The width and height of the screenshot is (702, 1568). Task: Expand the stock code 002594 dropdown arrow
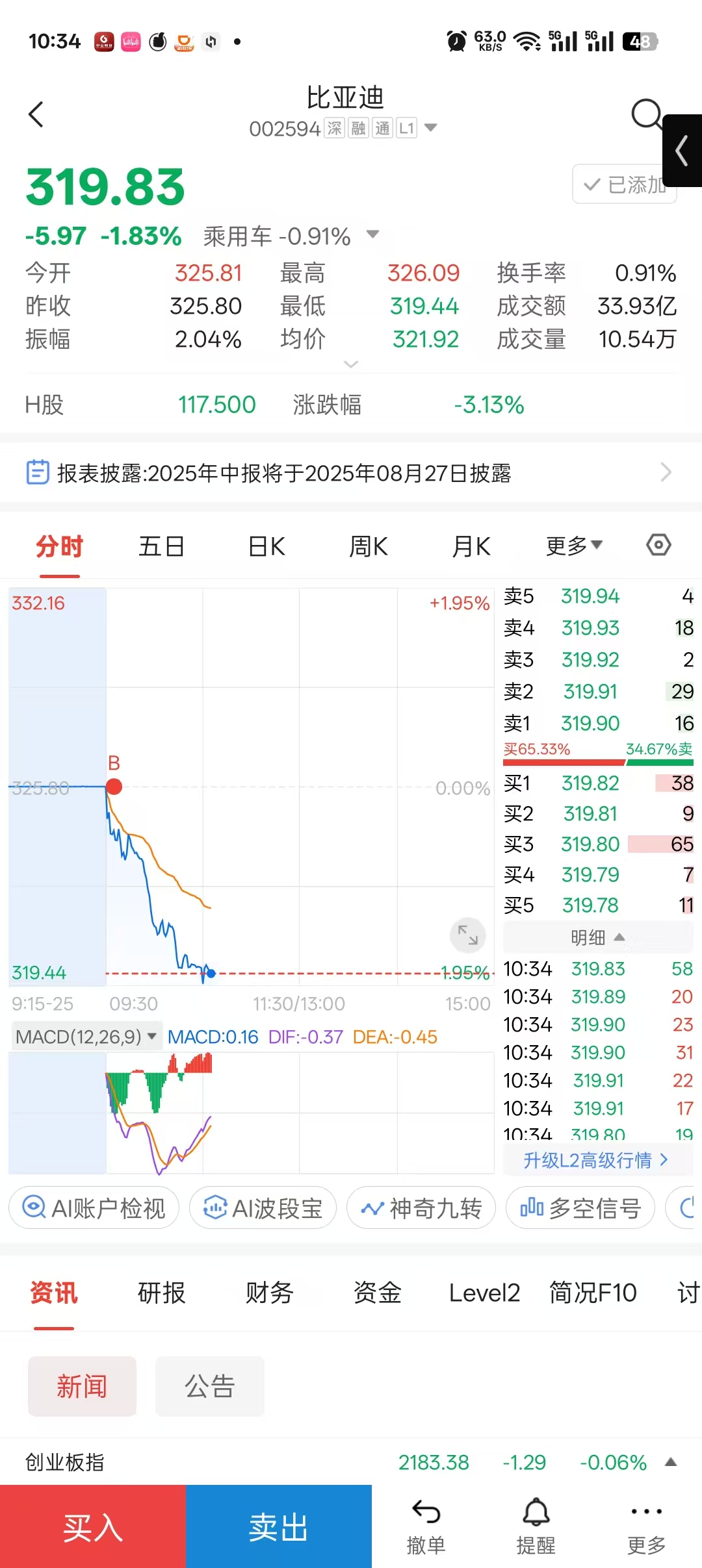[430, 128]
